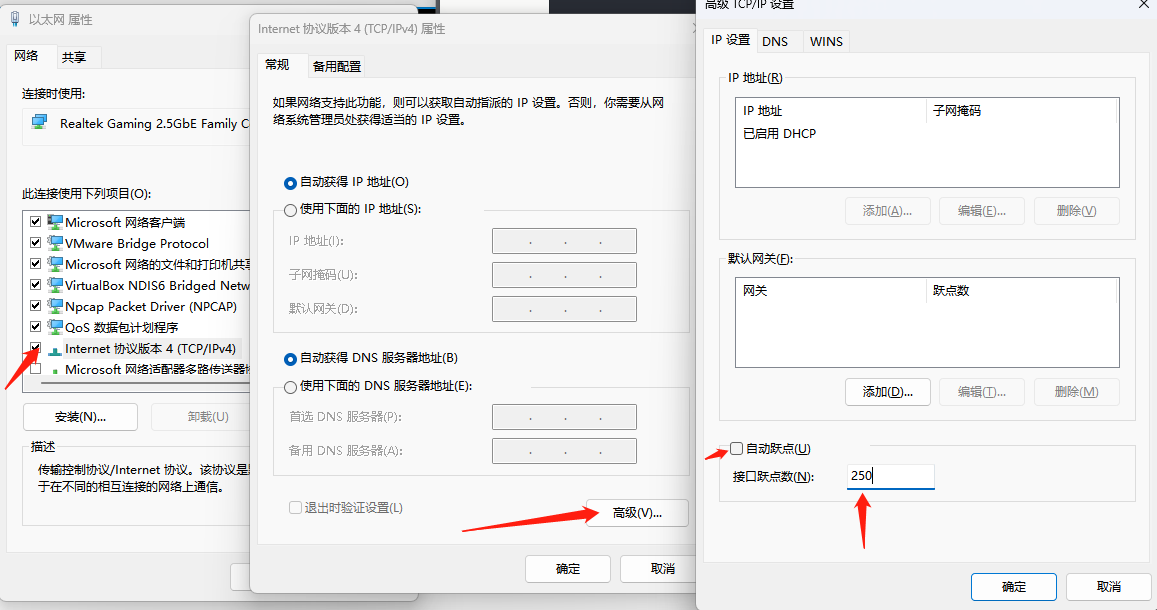
Task: Click the Microsoft 网络客户端 item icon
Action: coord(55,222)
